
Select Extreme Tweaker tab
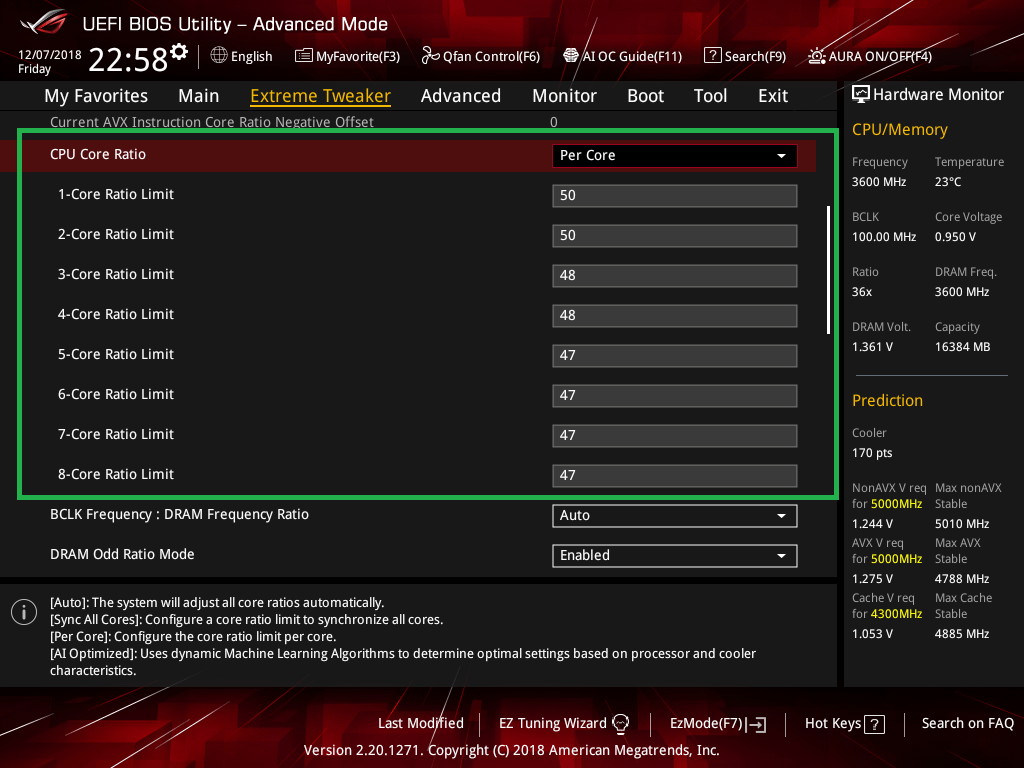320,96
